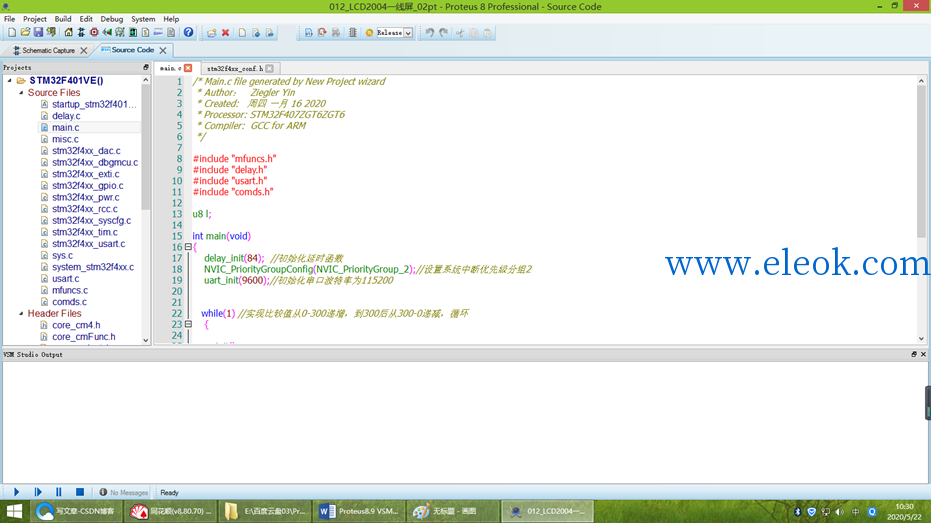The image size is (931, 523).
Task: Click the Redo arrow icon
Action: (444, 33)
